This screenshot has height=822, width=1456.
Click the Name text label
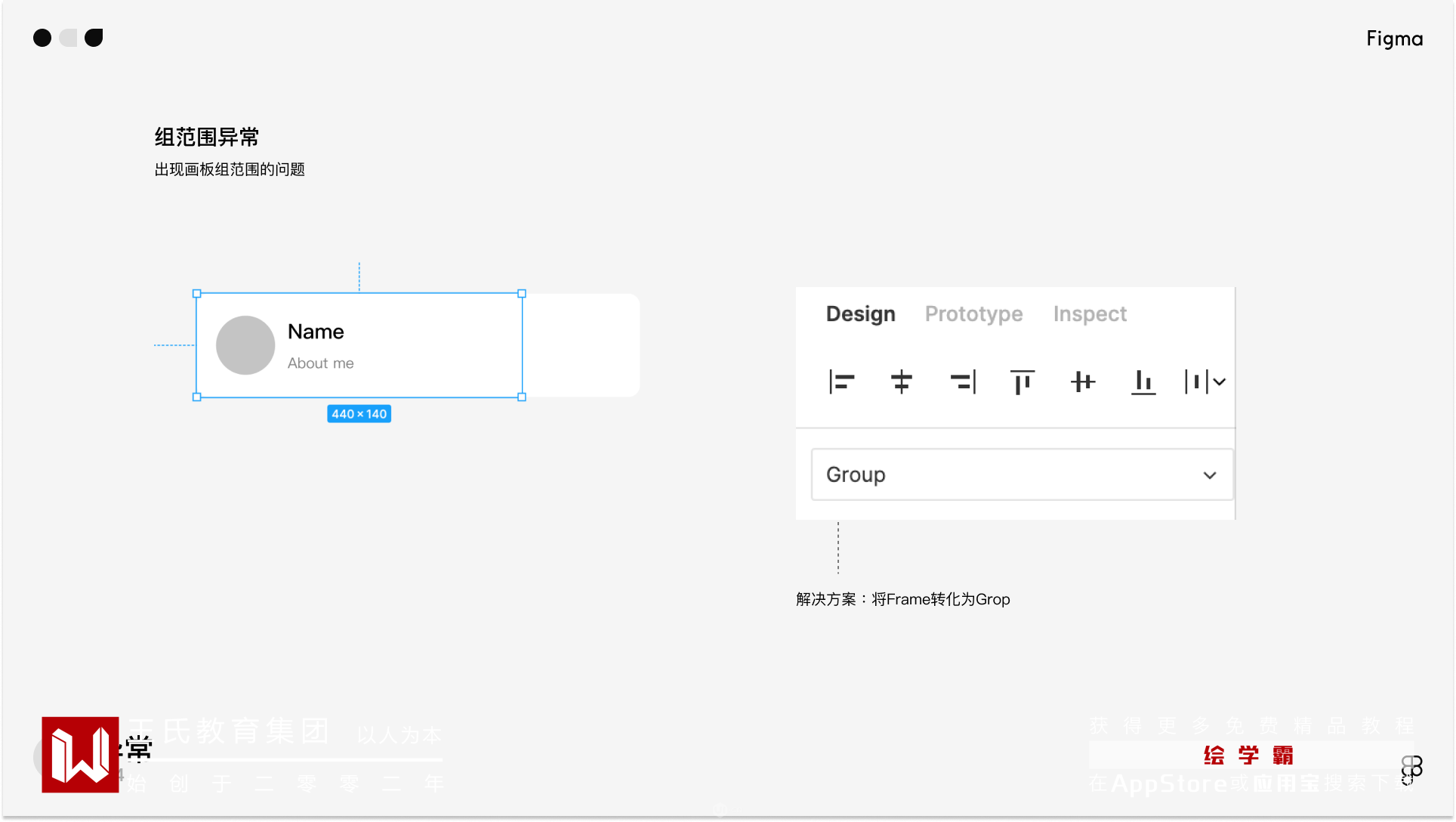pos(316,332)
